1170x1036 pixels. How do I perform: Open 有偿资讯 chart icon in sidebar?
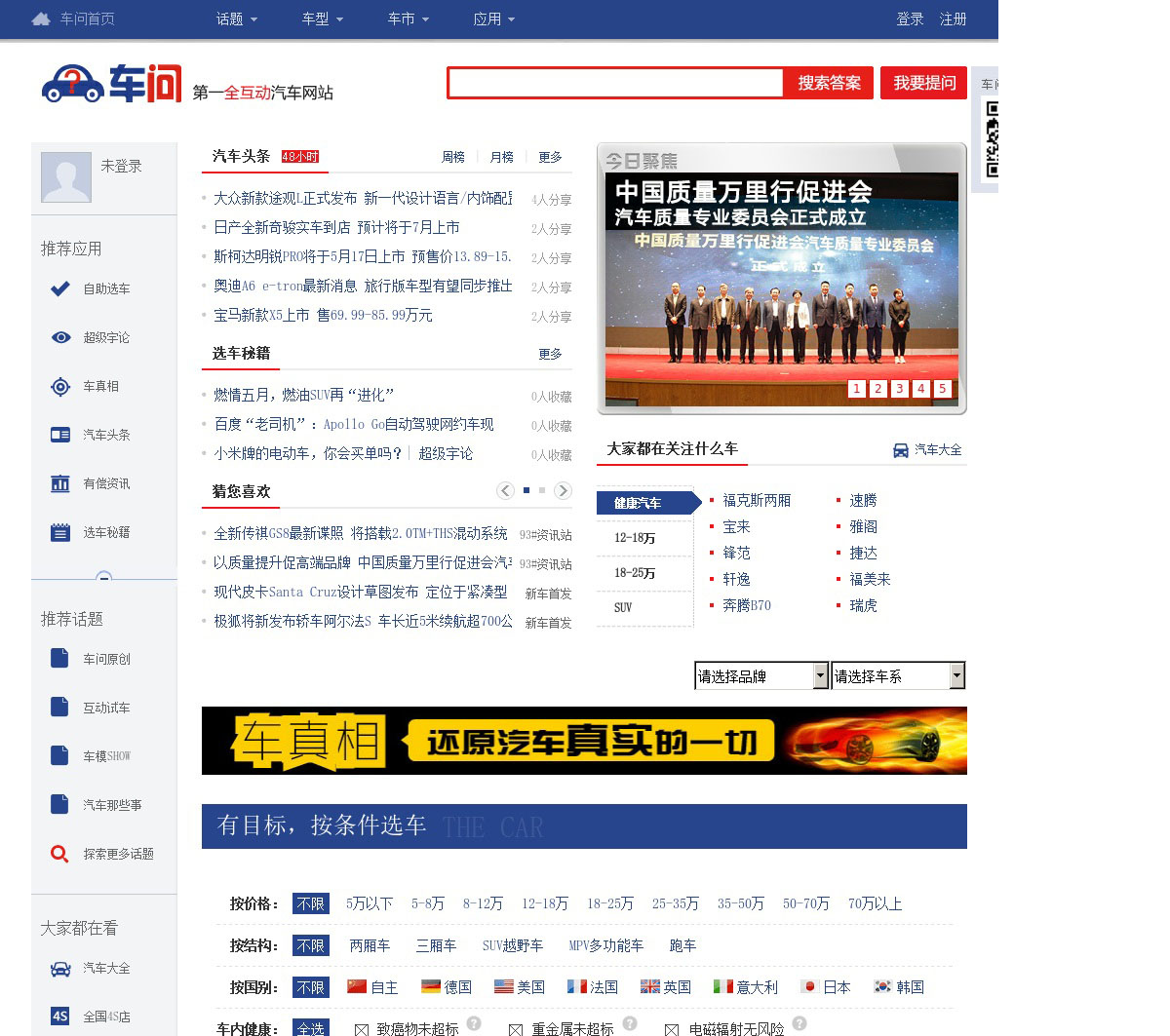[60, 483]
